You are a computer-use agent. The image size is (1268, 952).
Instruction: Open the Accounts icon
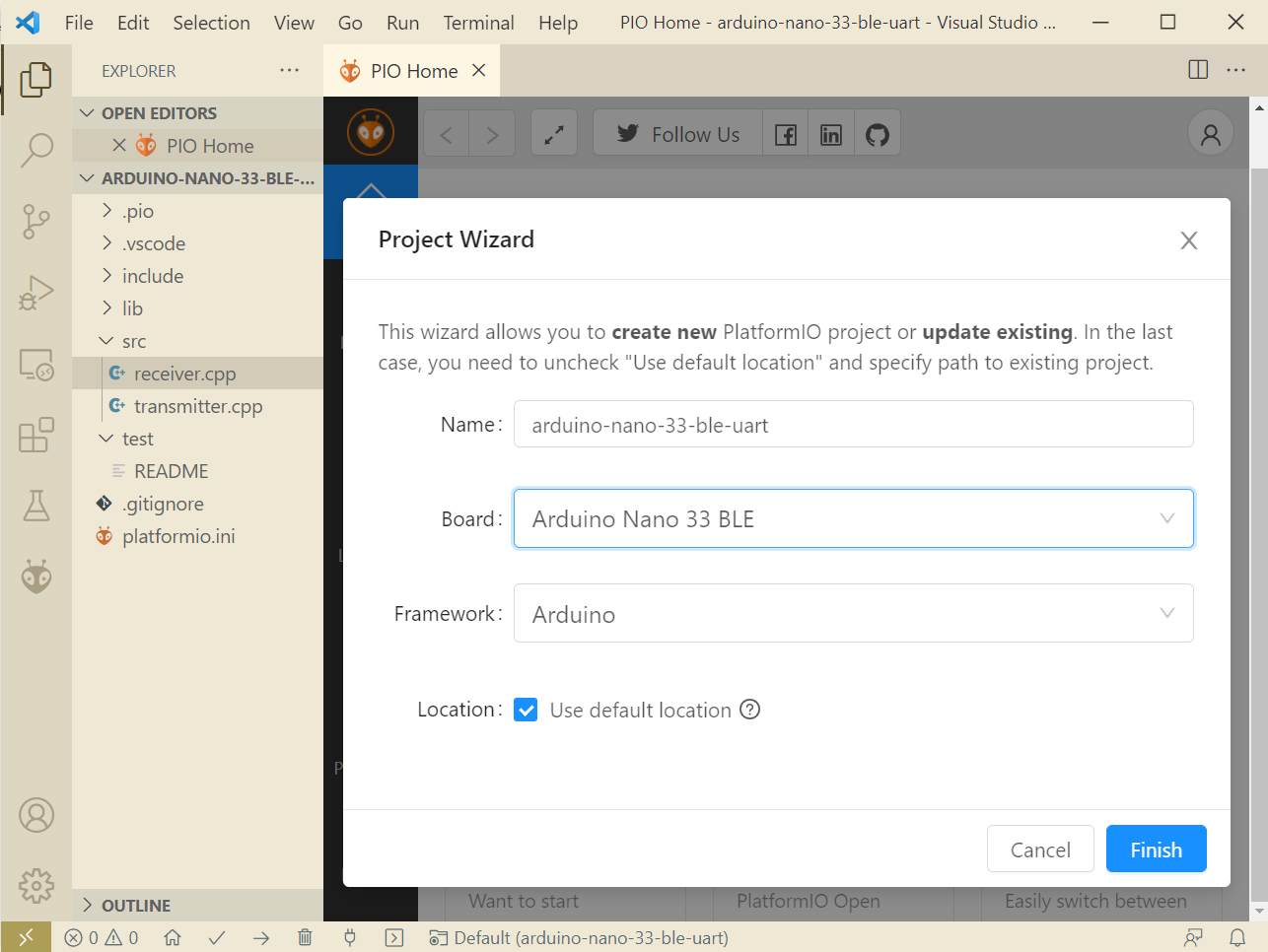[x=36, y=815]
